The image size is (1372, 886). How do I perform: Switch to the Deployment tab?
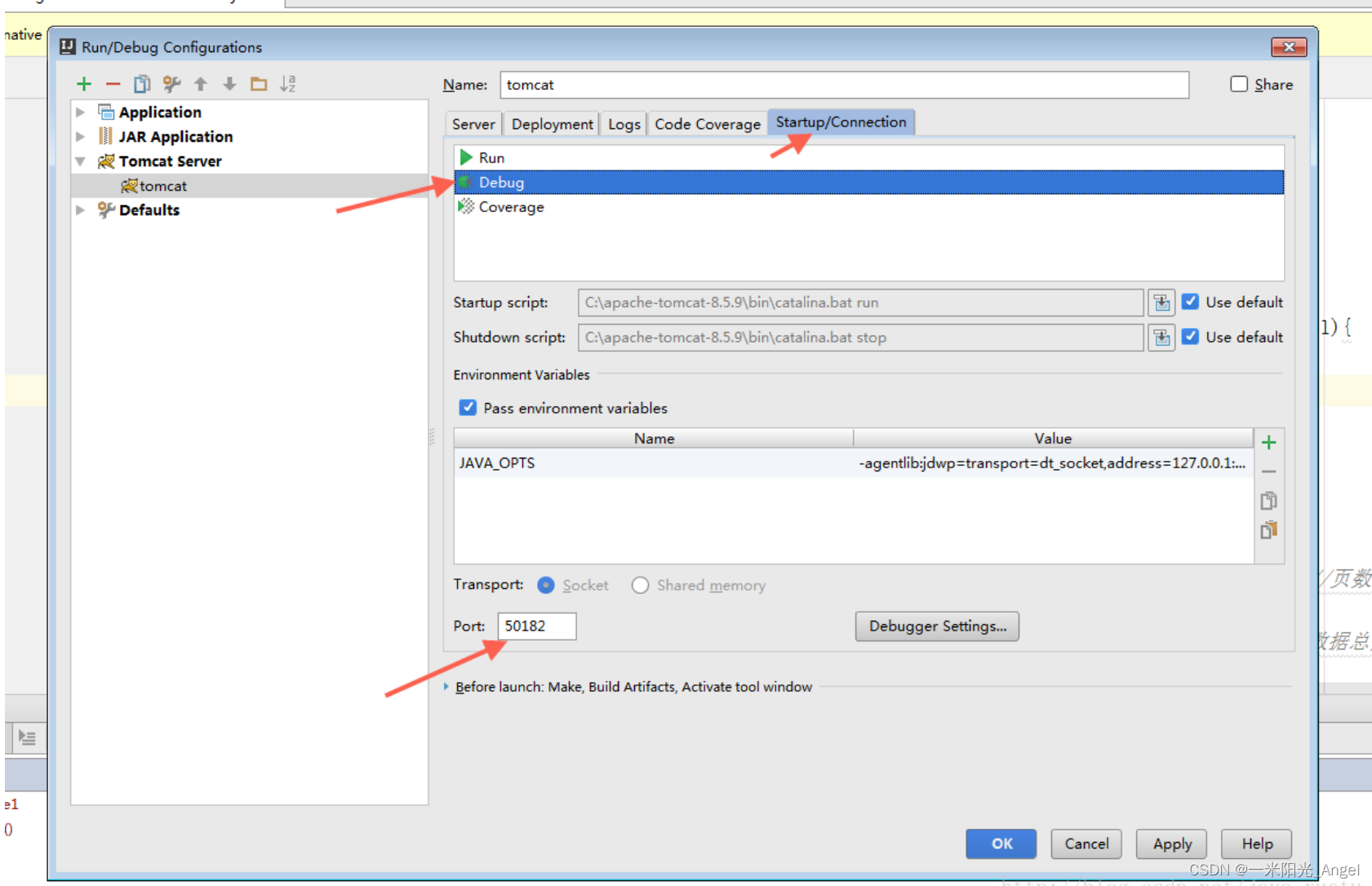[x=552, y=123]
